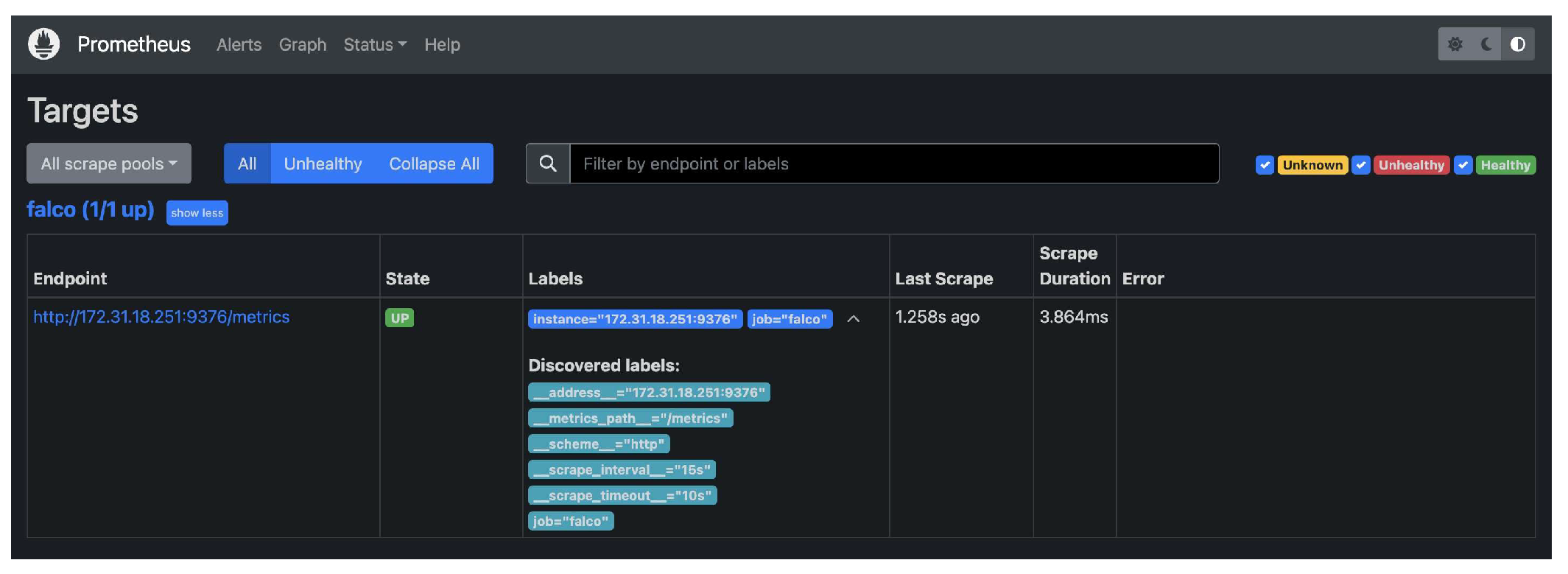Click the green UP state badge
The height and width of the screenshot is (574, 1568).
click(399, 318)
